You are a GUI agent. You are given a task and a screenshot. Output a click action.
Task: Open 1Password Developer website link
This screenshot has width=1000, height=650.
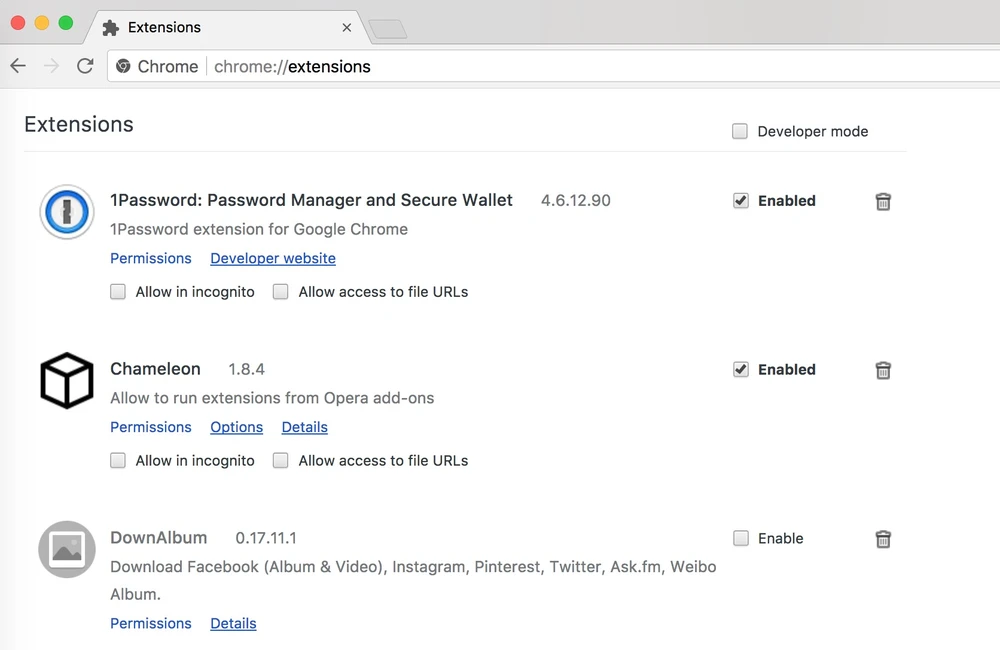pos(273,258)
